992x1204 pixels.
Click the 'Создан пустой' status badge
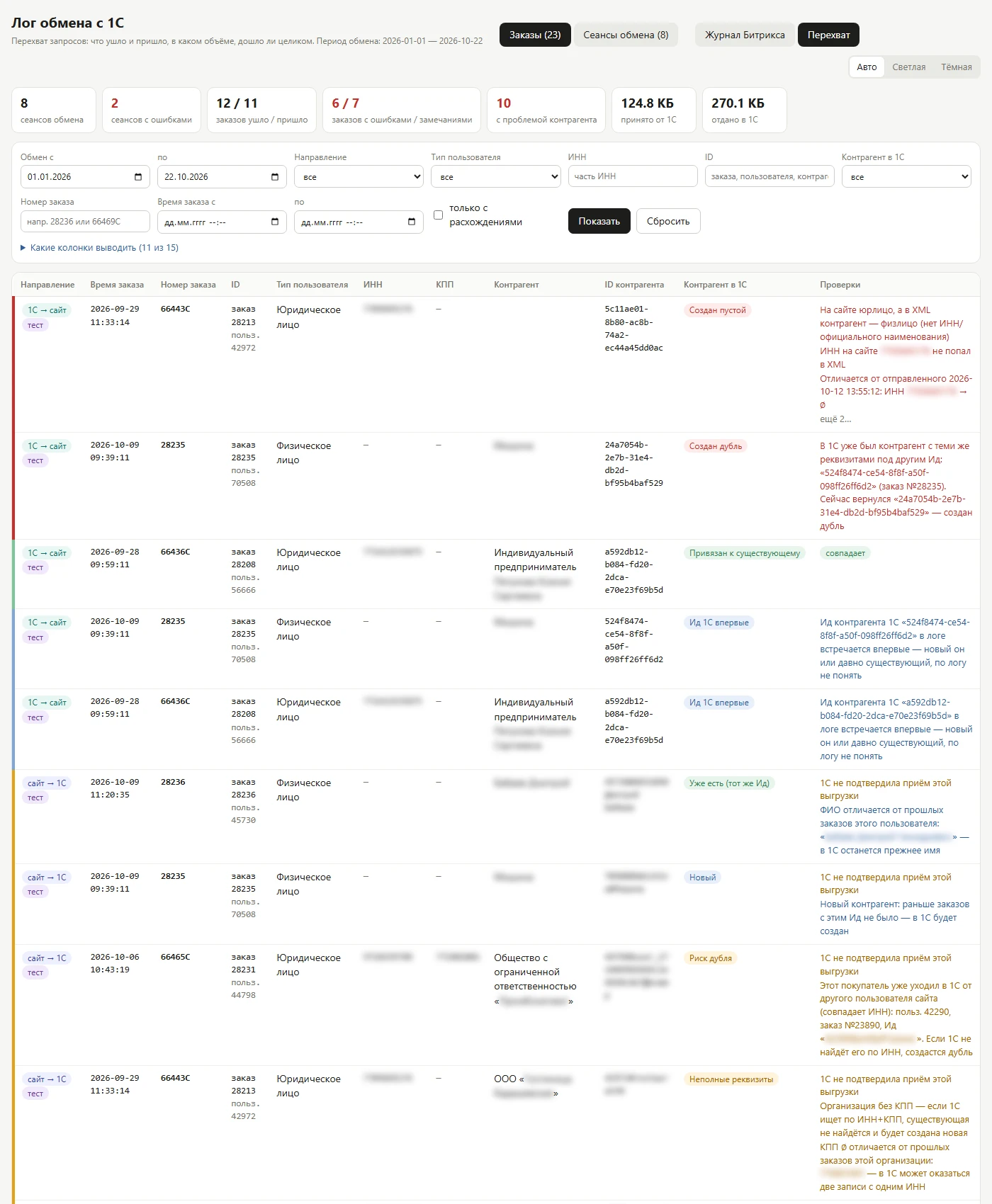717,310
